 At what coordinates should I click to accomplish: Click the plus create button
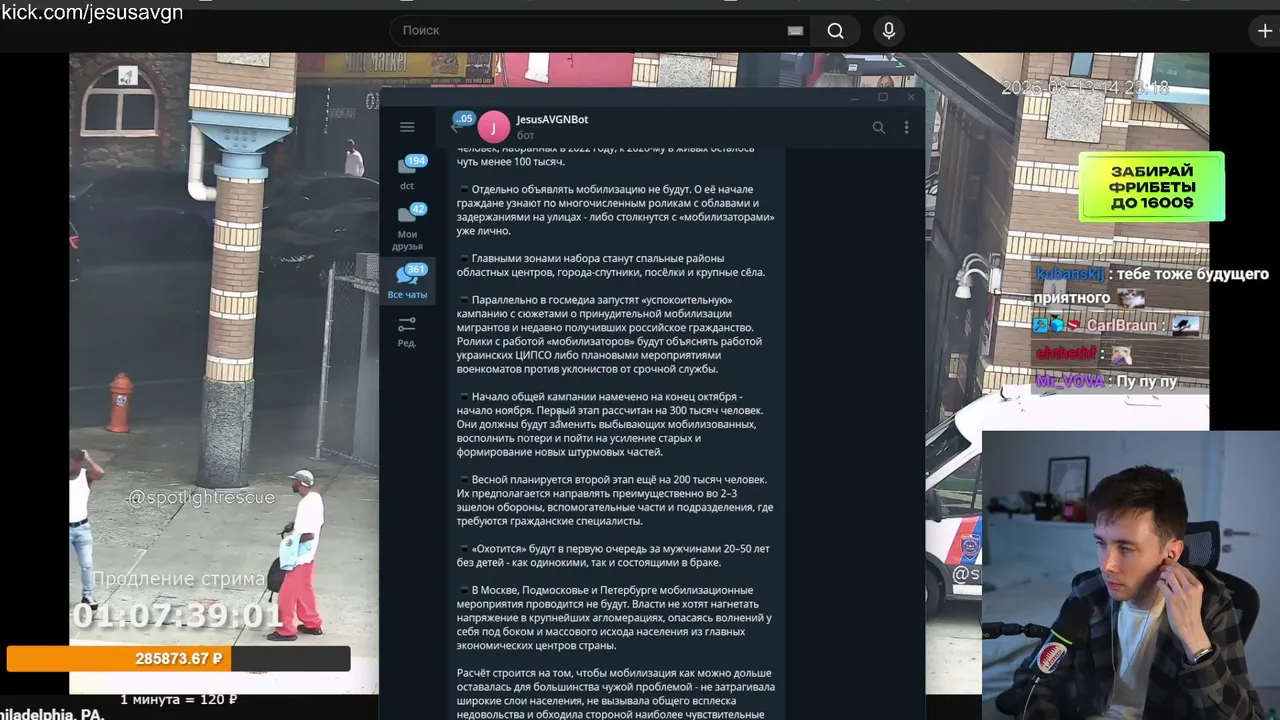coord(1264,31)
